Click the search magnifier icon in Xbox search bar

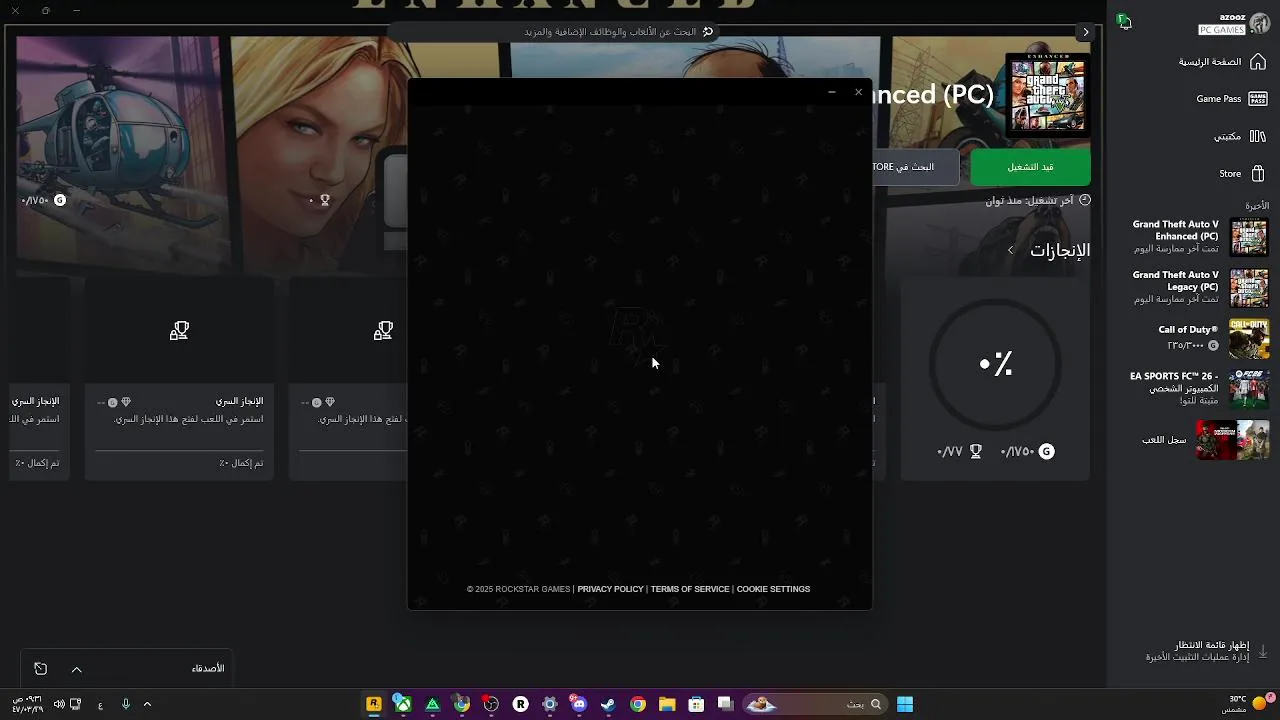pyautogui.click(x=708, y=32)
